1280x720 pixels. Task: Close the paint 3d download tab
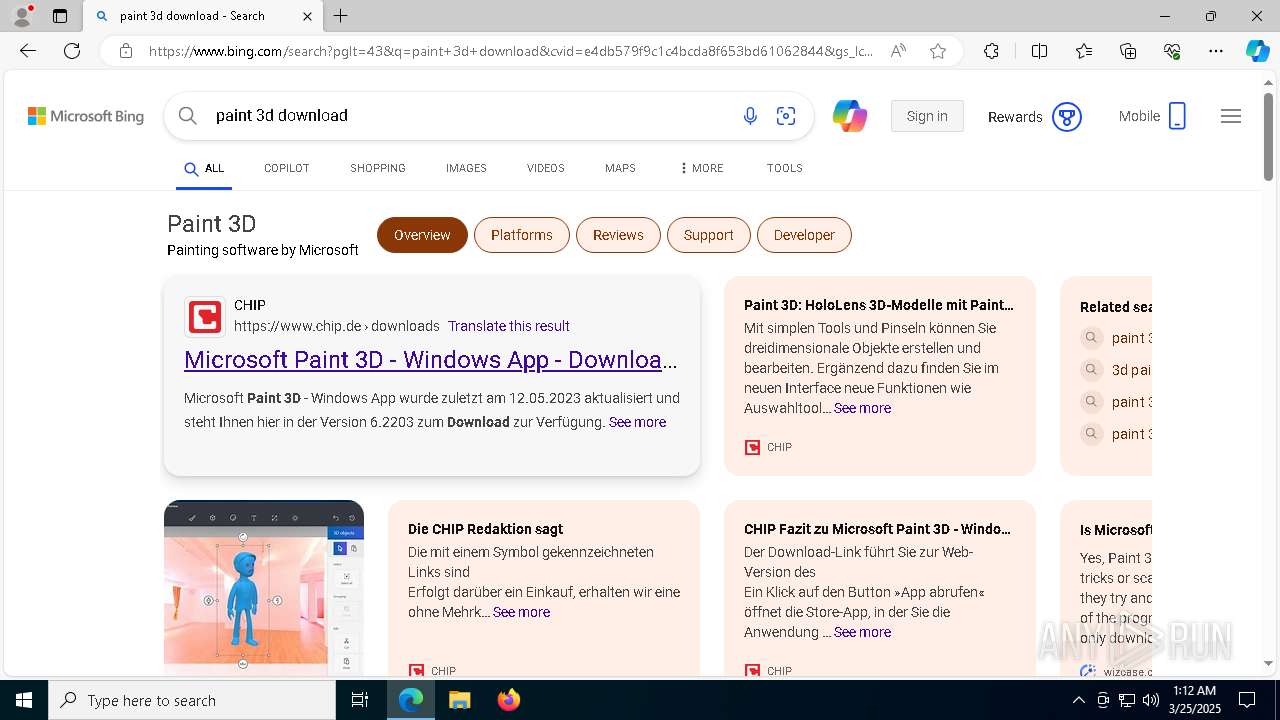point(307,16)
